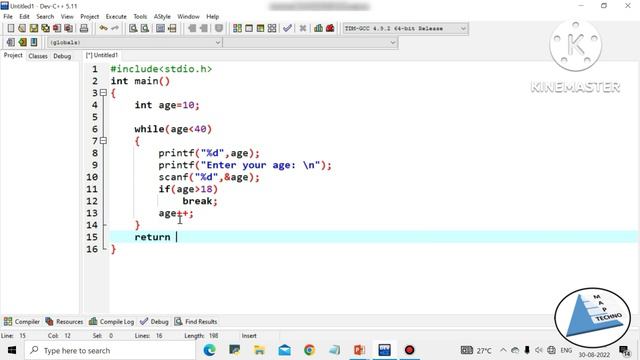Image resolution: width=640 pixels, height=360 pixels.
Task: Click the Windows Start button
Action: pos(12,350)
